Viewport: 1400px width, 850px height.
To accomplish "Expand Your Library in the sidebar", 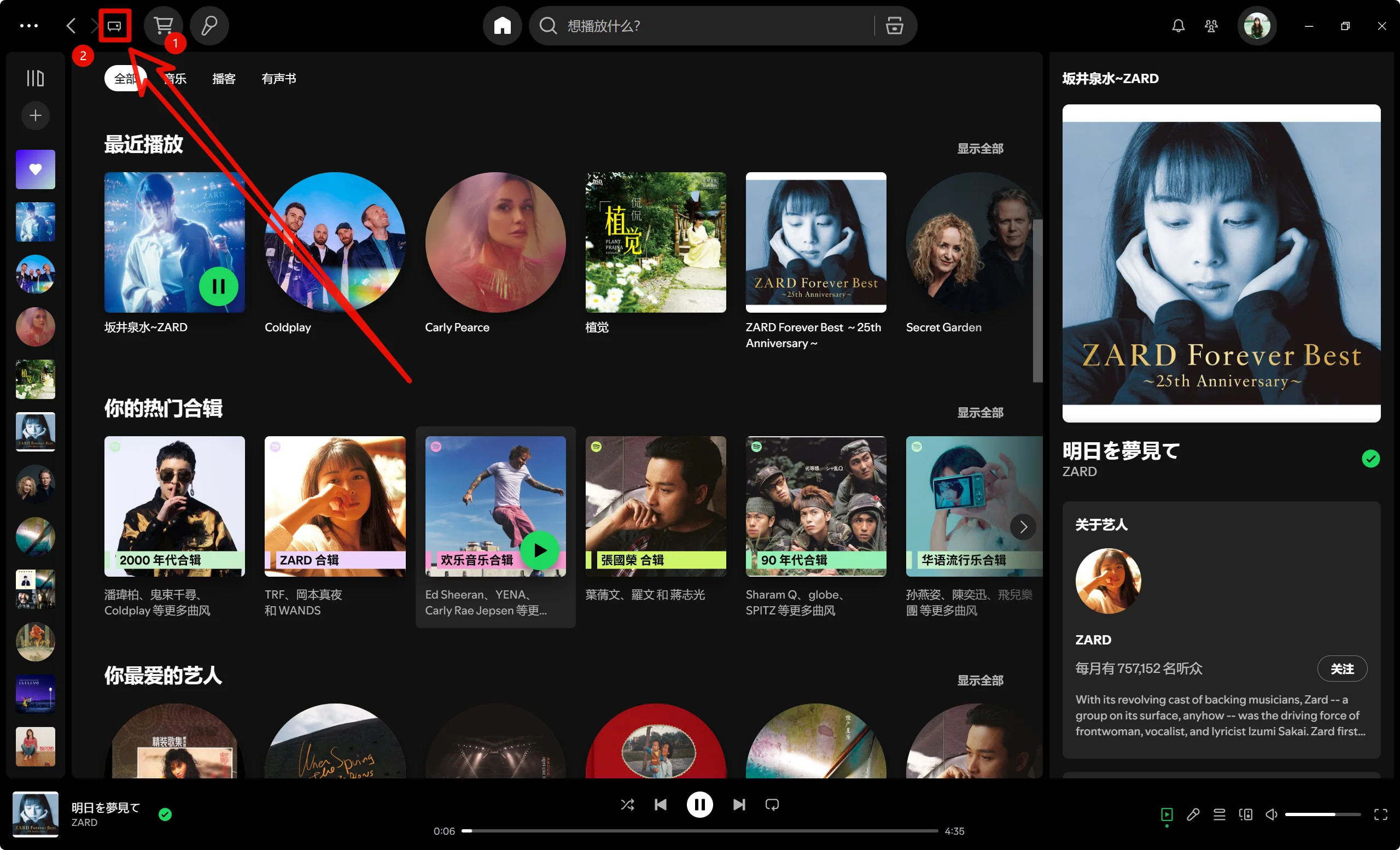I will pyautogui.click(x=35, y=78).
